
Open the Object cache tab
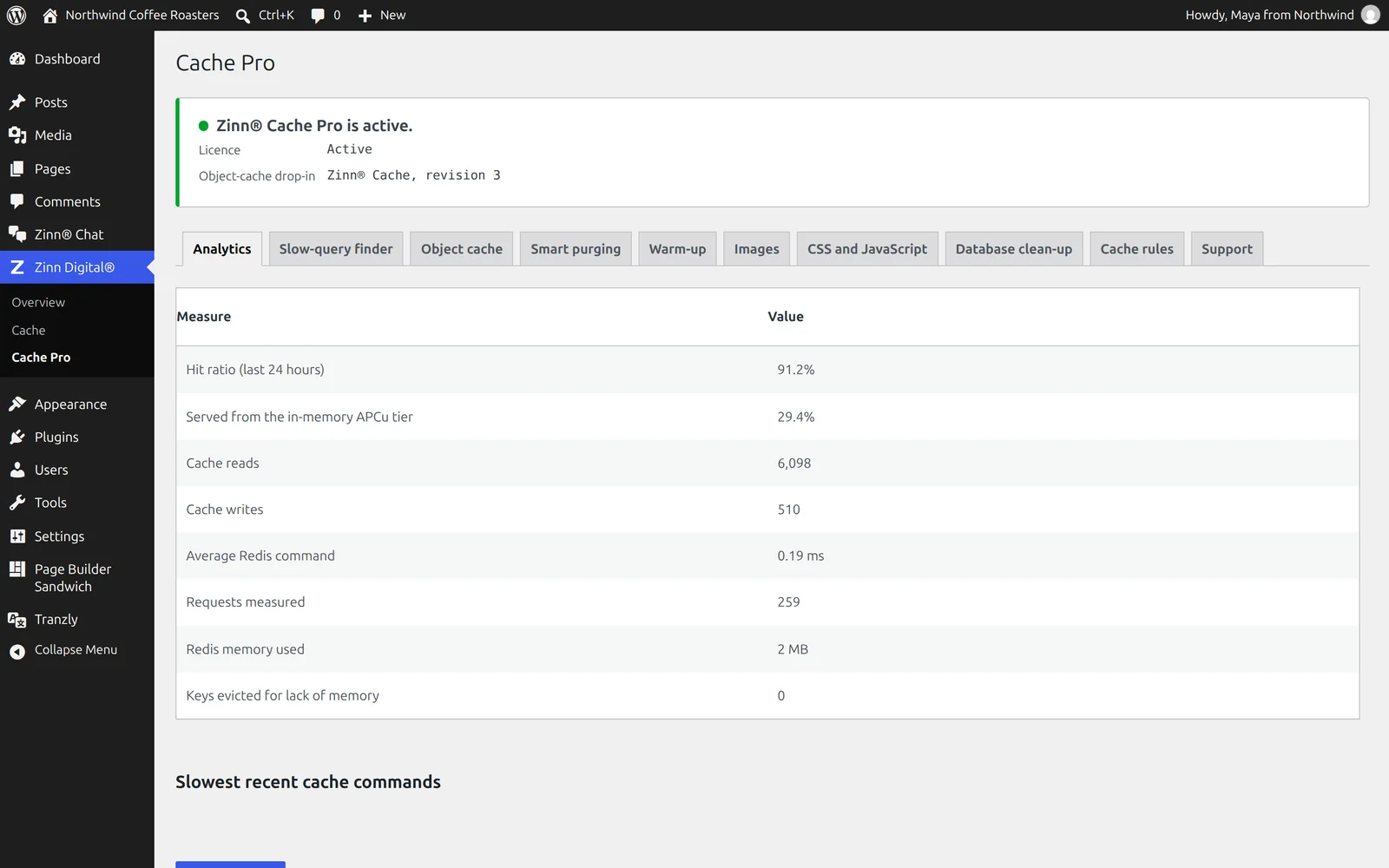pos(462,249)
